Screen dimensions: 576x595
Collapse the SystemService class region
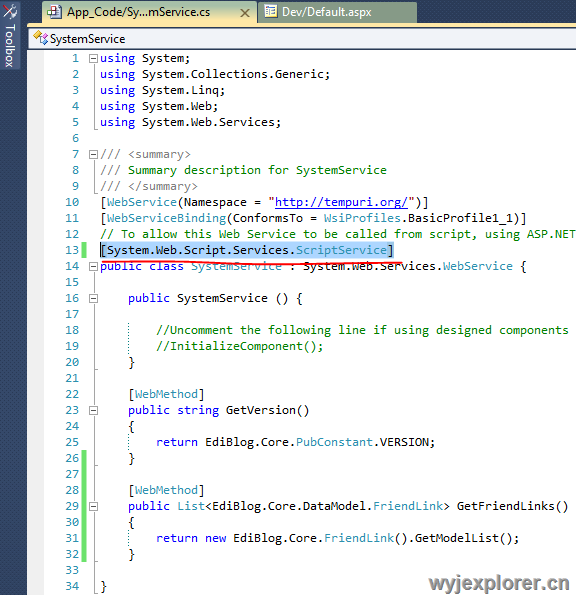[93, 267]
